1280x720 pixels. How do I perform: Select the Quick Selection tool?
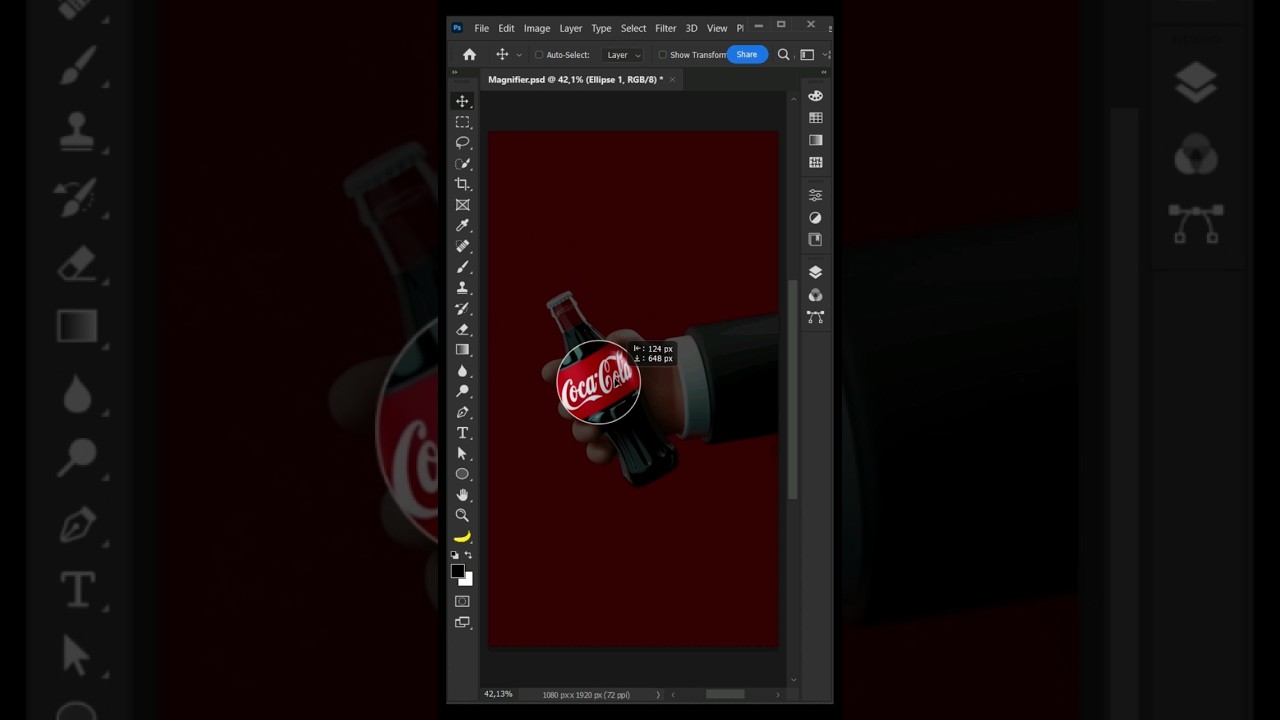(462, 164)
